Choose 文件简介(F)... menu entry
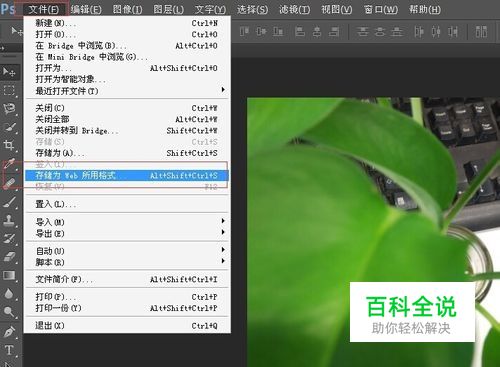Screen dimensions: 500x367 coord(128,279)
